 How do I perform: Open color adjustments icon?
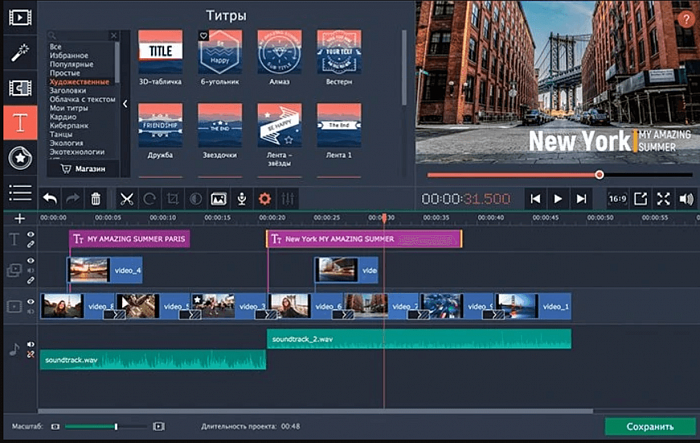tap(196, 199)
